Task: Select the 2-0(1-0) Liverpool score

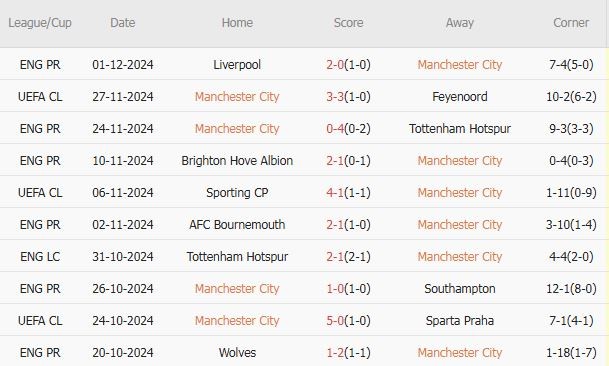Action: 348,64
